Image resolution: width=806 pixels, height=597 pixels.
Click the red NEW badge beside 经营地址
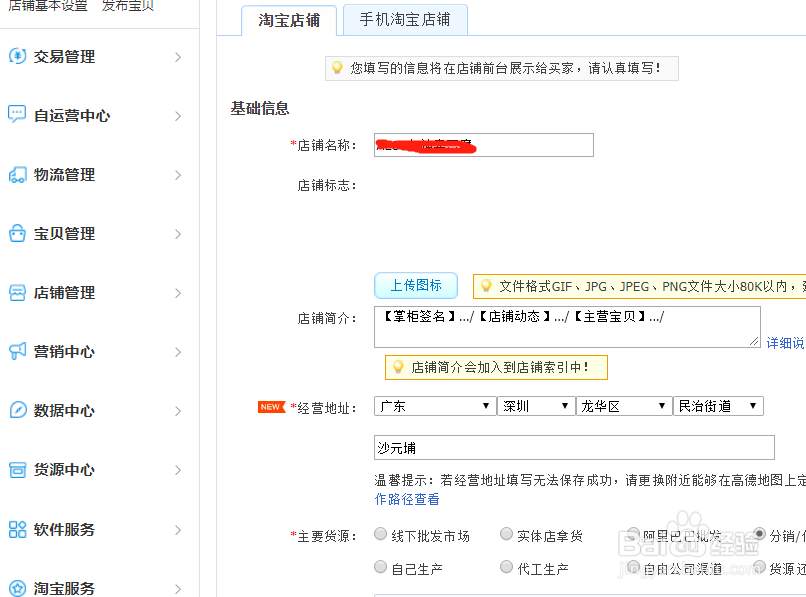click(271, 407)
